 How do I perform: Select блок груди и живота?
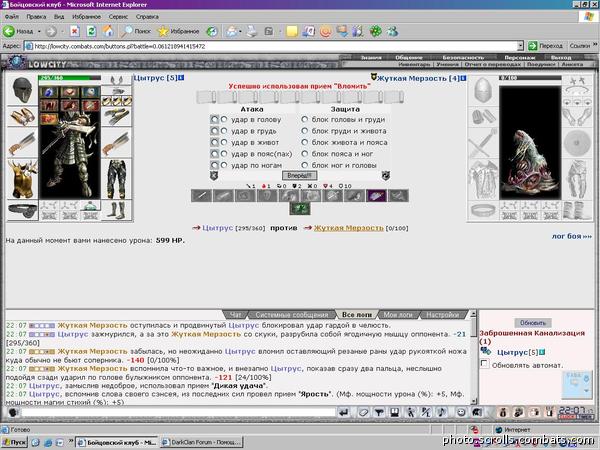tap(305, 131)
